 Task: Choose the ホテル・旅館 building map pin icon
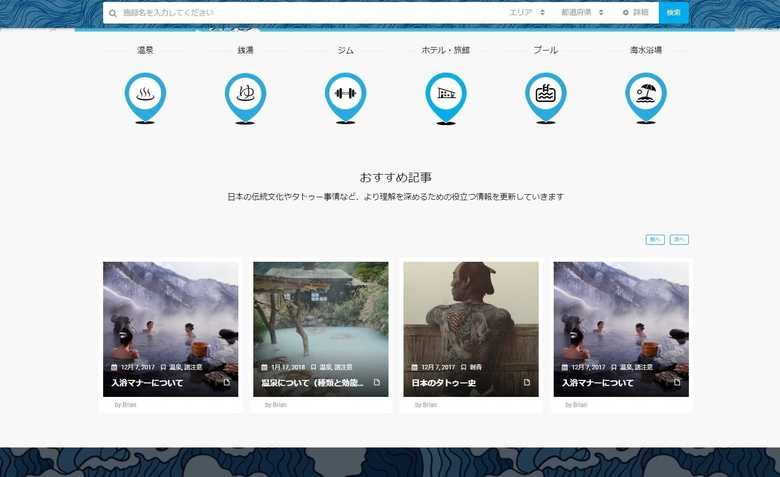click(446, 98)
